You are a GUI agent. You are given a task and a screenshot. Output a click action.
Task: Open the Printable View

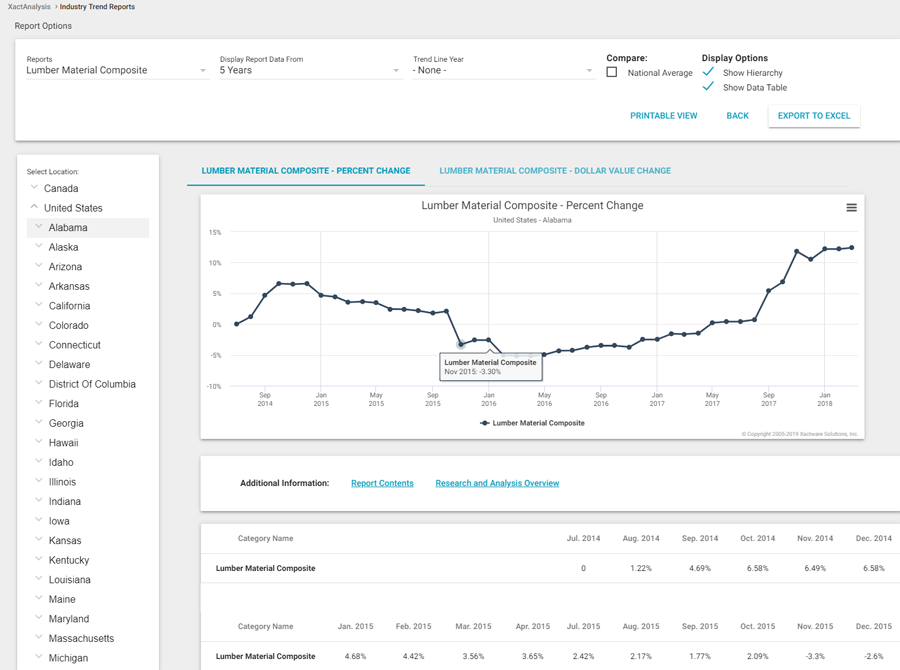tap(663, 116)
